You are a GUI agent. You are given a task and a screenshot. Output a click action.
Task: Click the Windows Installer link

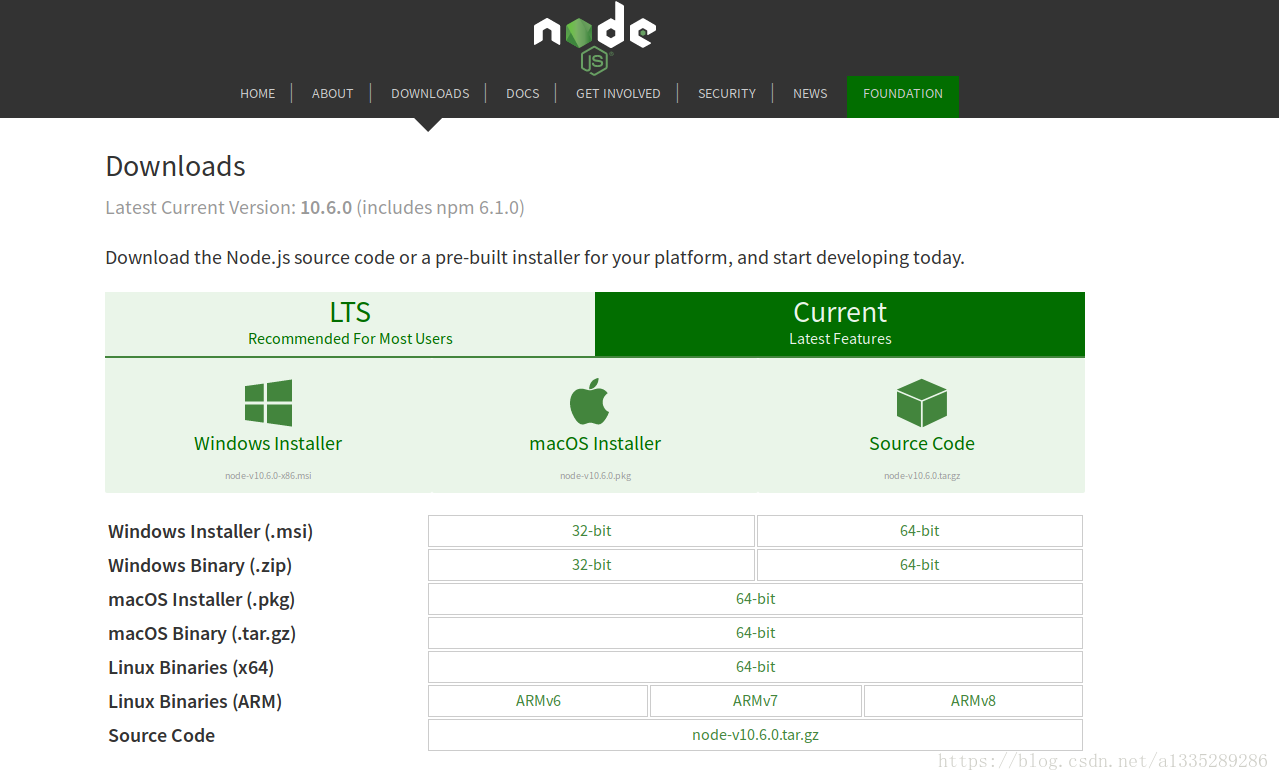click(268, 443)
